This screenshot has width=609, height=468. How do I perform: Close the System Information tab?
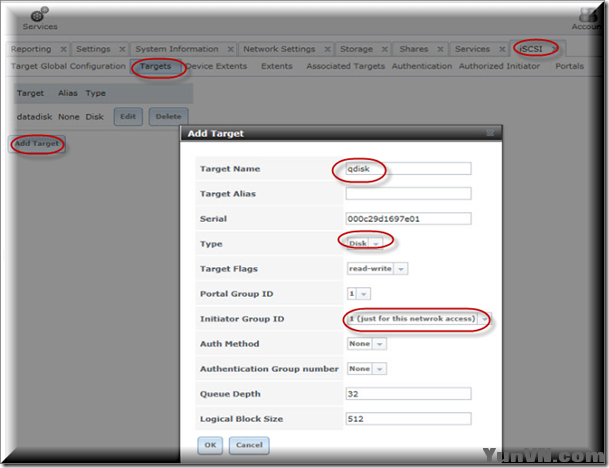coord(230,49)
